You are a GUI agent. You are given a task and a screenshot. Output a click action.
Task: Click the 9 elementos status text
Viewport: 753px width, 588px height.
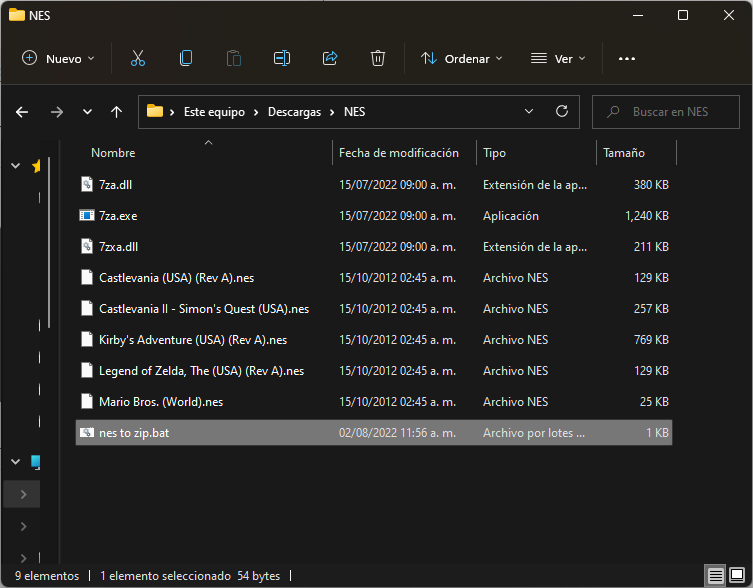coord(47,576)
